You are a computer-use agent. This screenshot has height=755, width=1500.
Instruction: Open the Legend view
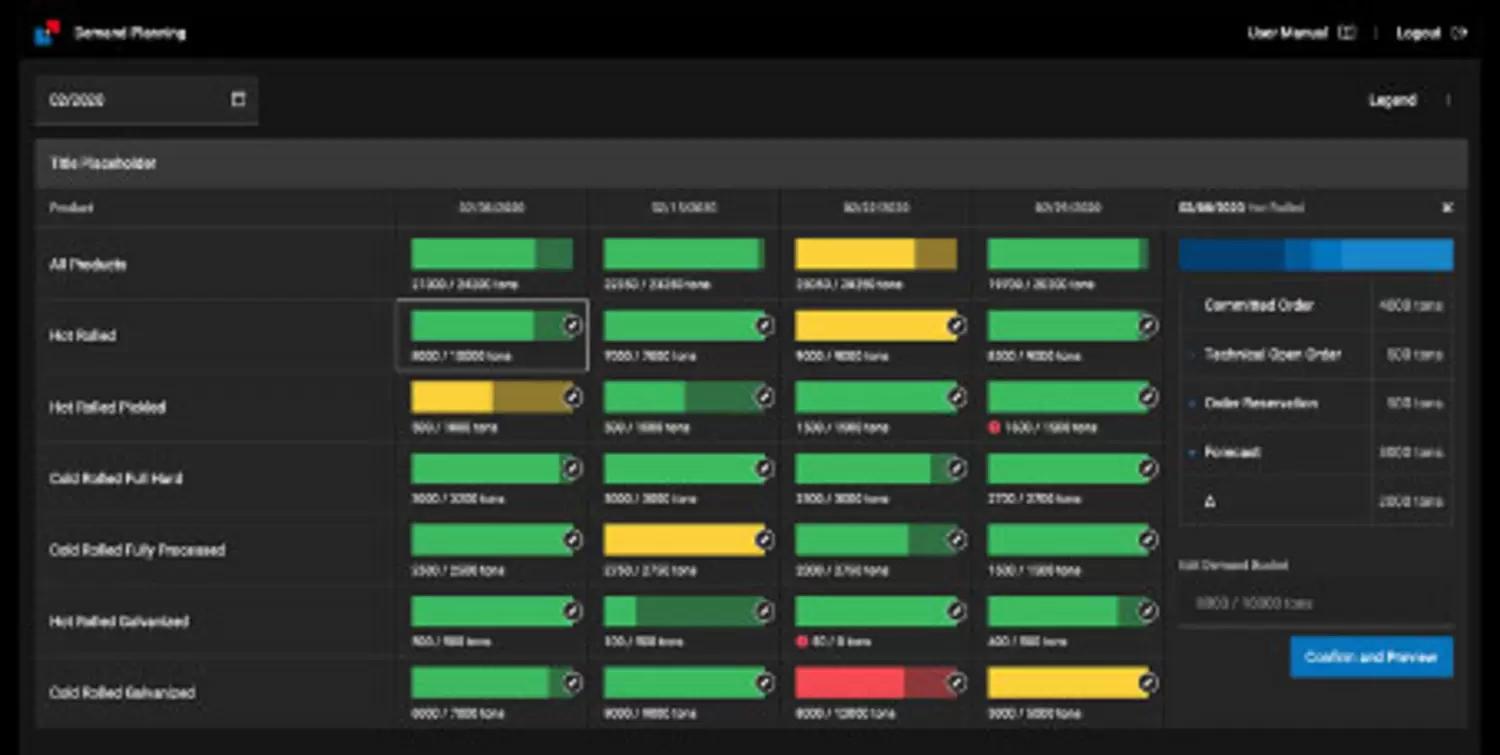pyautogui.click(x=1392, y=100)
